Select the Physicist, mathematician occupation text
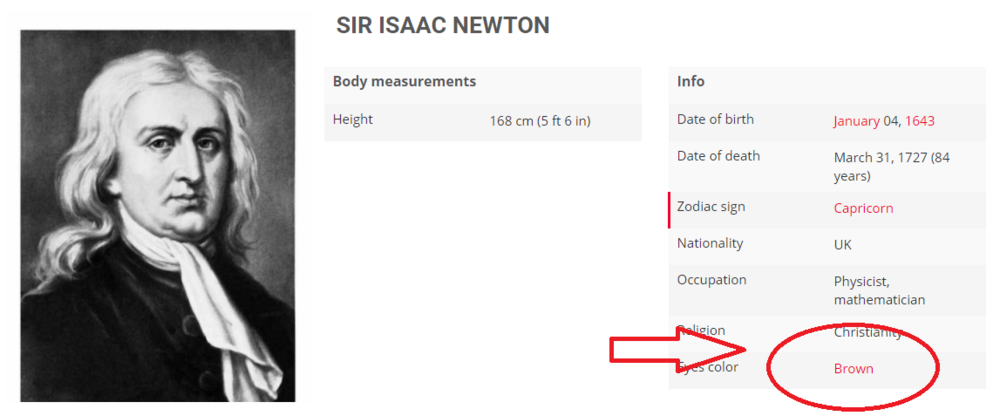The height and width of the screenshot is (416, 1000). click(x=879, y=290)
